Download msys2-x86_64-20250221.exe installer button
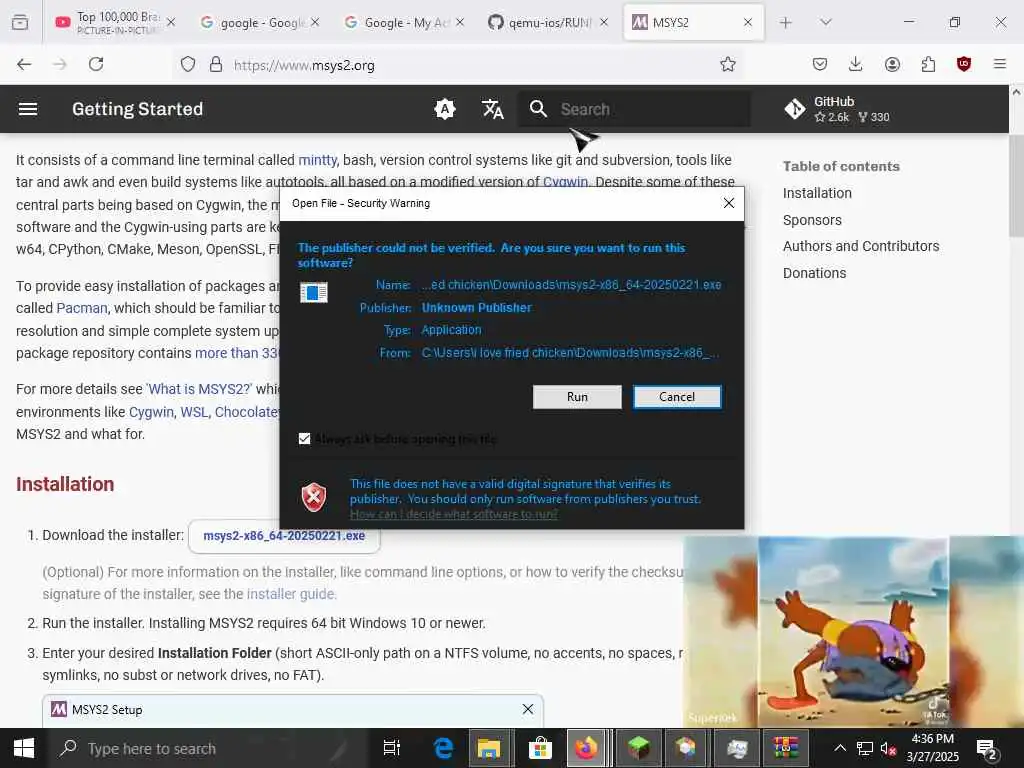This screenshot has width=1024, height=768. pos(284,536)
